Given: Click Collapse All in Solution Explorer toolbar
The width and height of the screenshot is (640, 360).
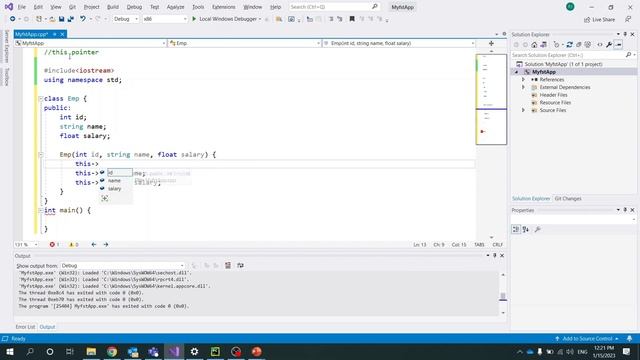Looking at the screenshot, I should (x=578, y=45).
